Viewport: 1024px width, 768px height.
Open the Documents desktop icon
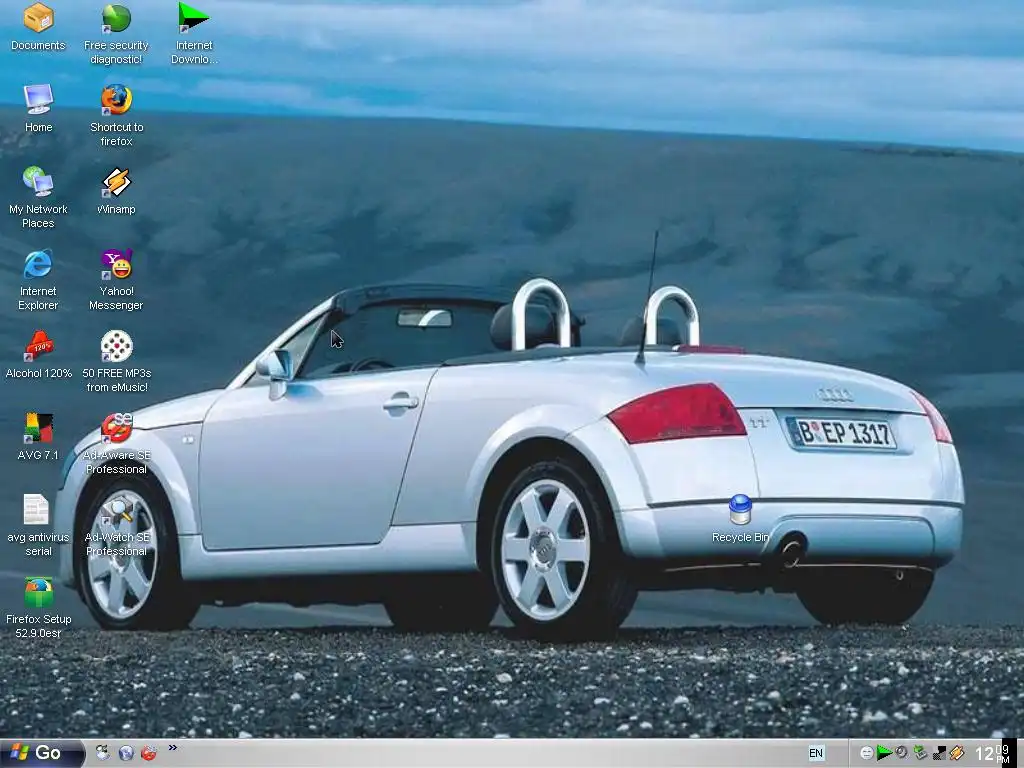coord(39,27)
